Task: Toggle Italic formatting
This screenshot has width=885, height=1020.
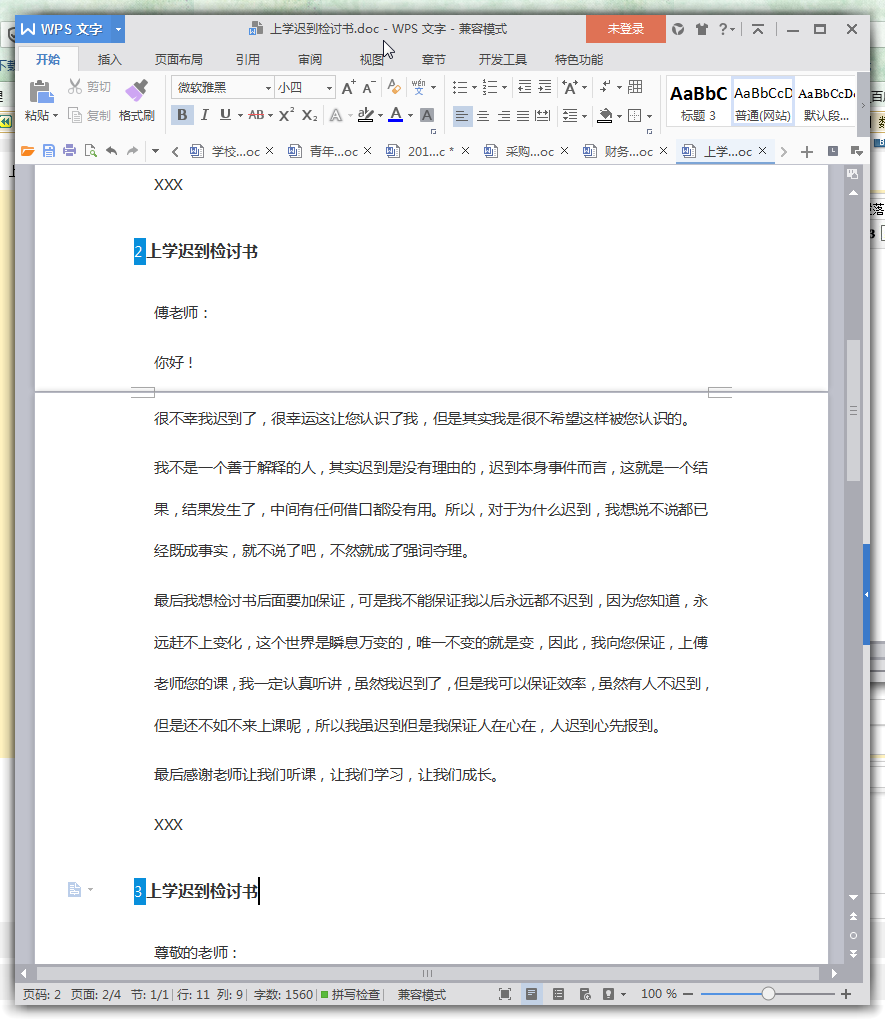Action: pos(204,115)
